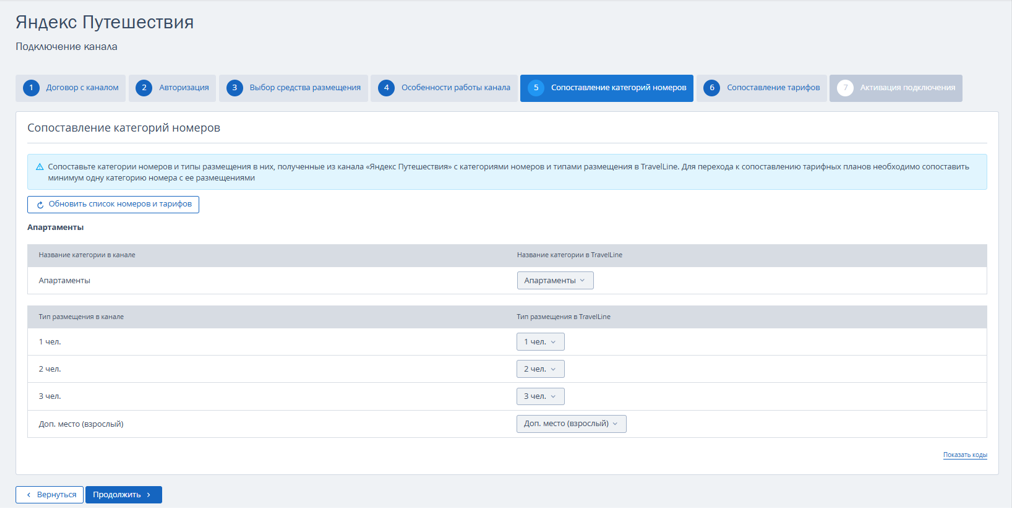
Task: Click the step 4 number circle icon
Action: pos(386,88)
